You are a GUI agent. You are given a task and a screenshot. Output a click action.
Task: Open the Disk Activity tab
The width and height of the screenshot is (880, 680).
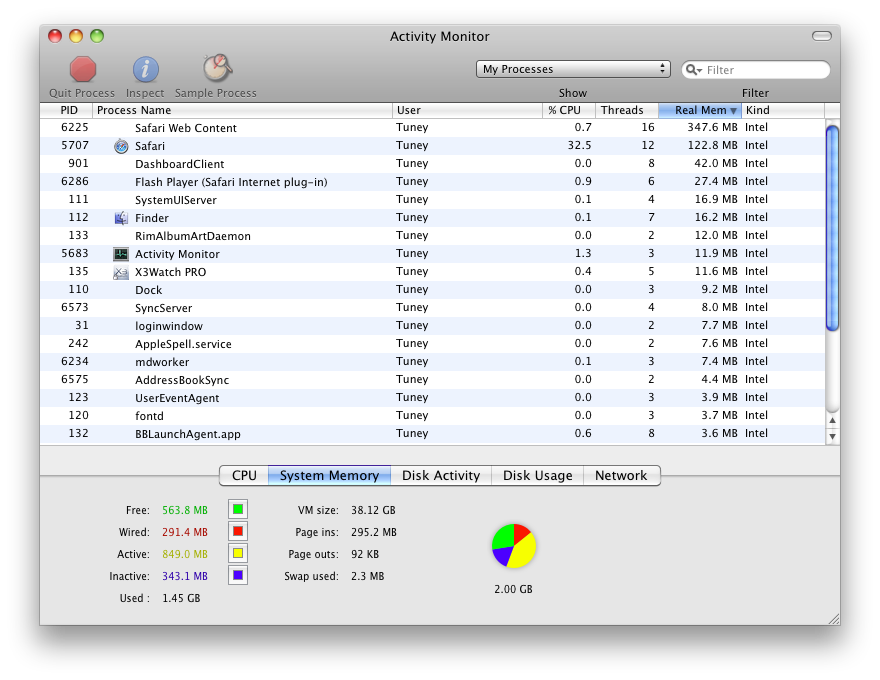(441, 475)
